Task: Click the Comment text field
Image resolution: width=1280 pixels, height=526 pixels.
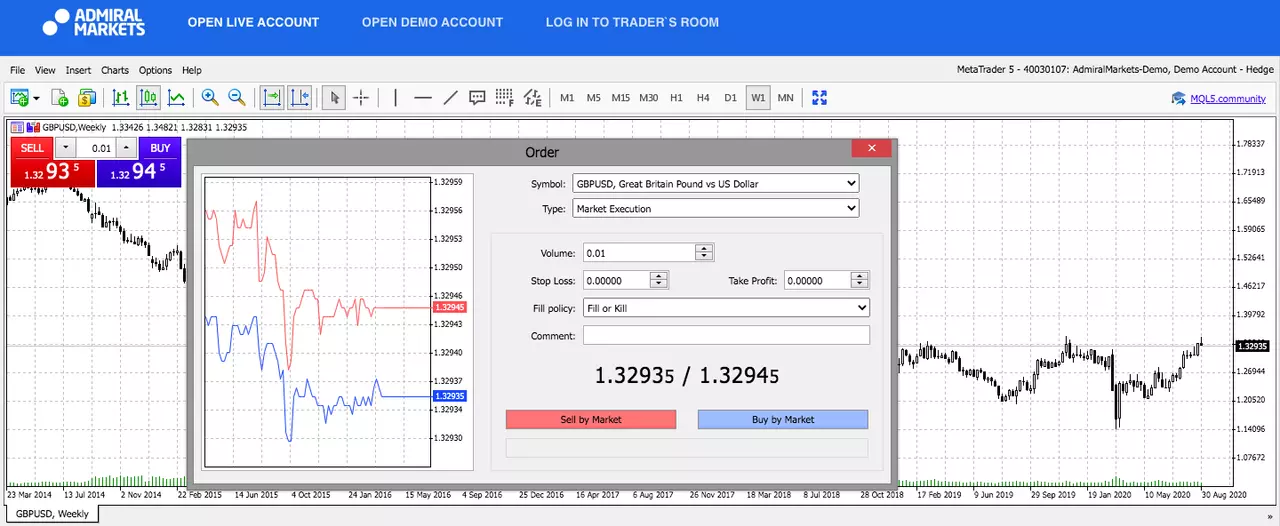Action: point(726,335)
